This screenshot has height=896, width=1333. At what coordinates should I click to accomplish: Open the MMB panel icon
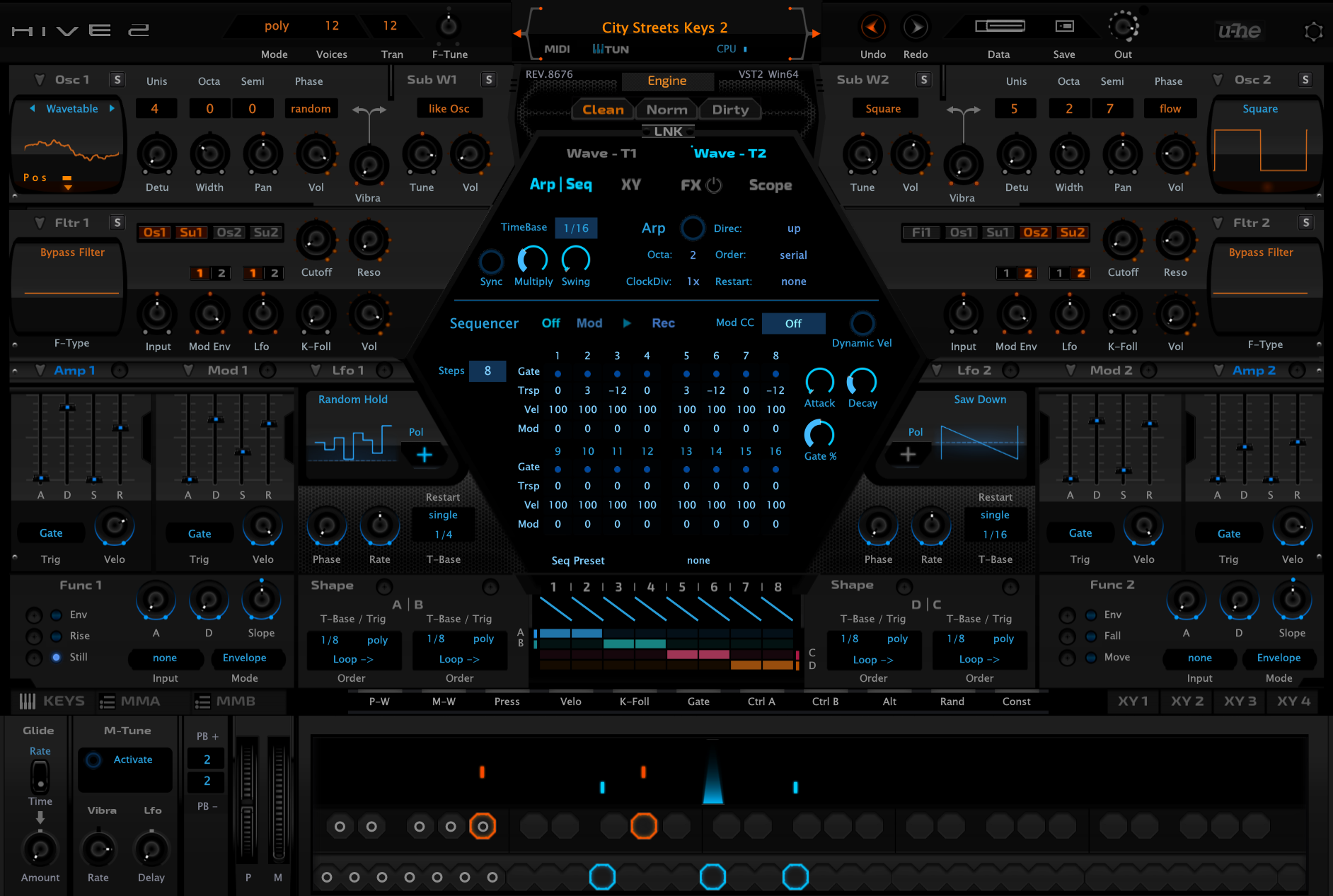click(x=203, y=702)
